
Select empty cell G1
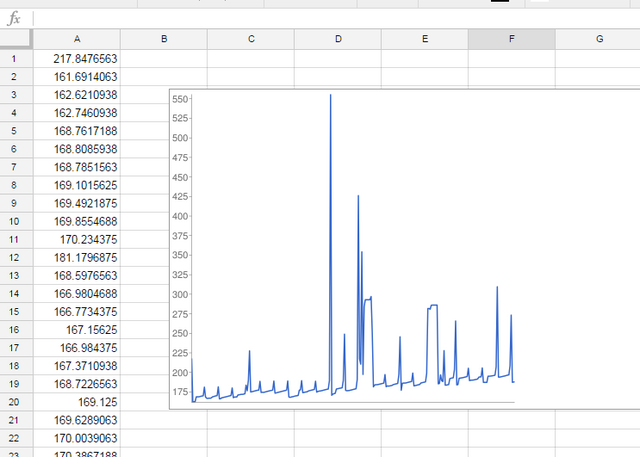point(598,58)
